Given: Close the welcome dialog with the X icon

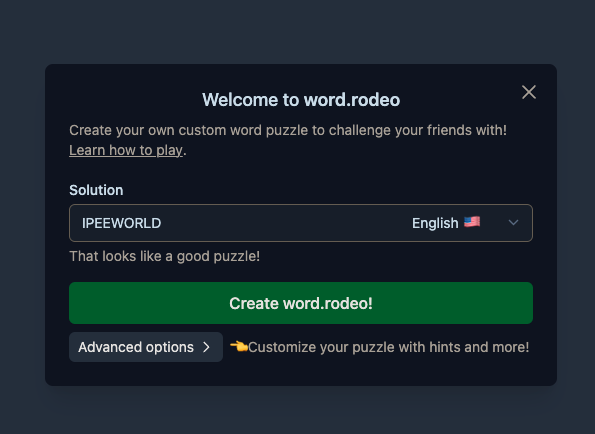Looking at the screenshot, I should (x=529, y=92).
